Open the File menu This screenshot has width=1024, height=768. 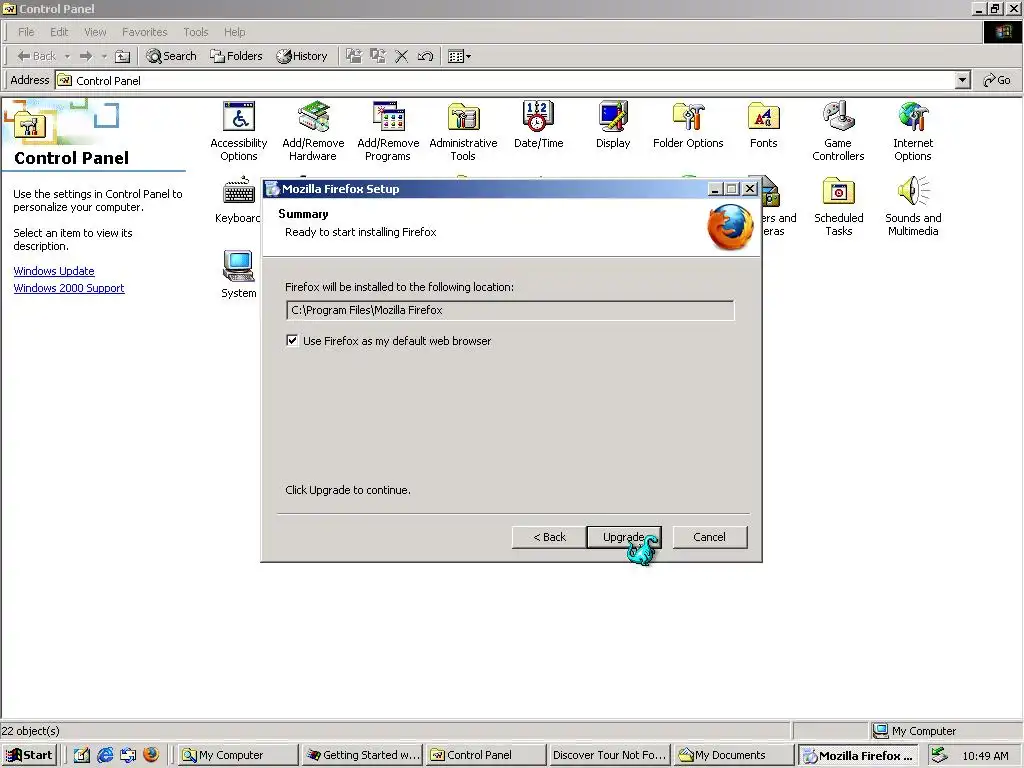point(26,32)
